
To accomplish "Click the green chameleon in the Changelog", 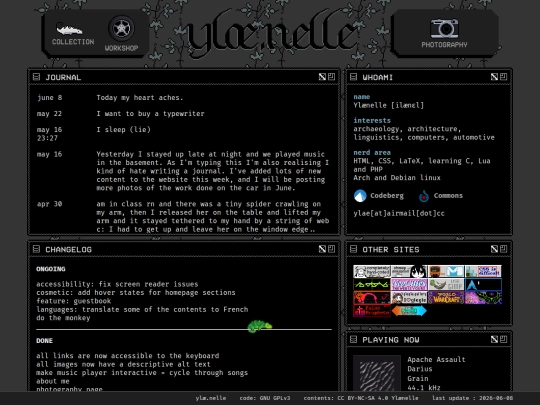I will coord(260,326).
